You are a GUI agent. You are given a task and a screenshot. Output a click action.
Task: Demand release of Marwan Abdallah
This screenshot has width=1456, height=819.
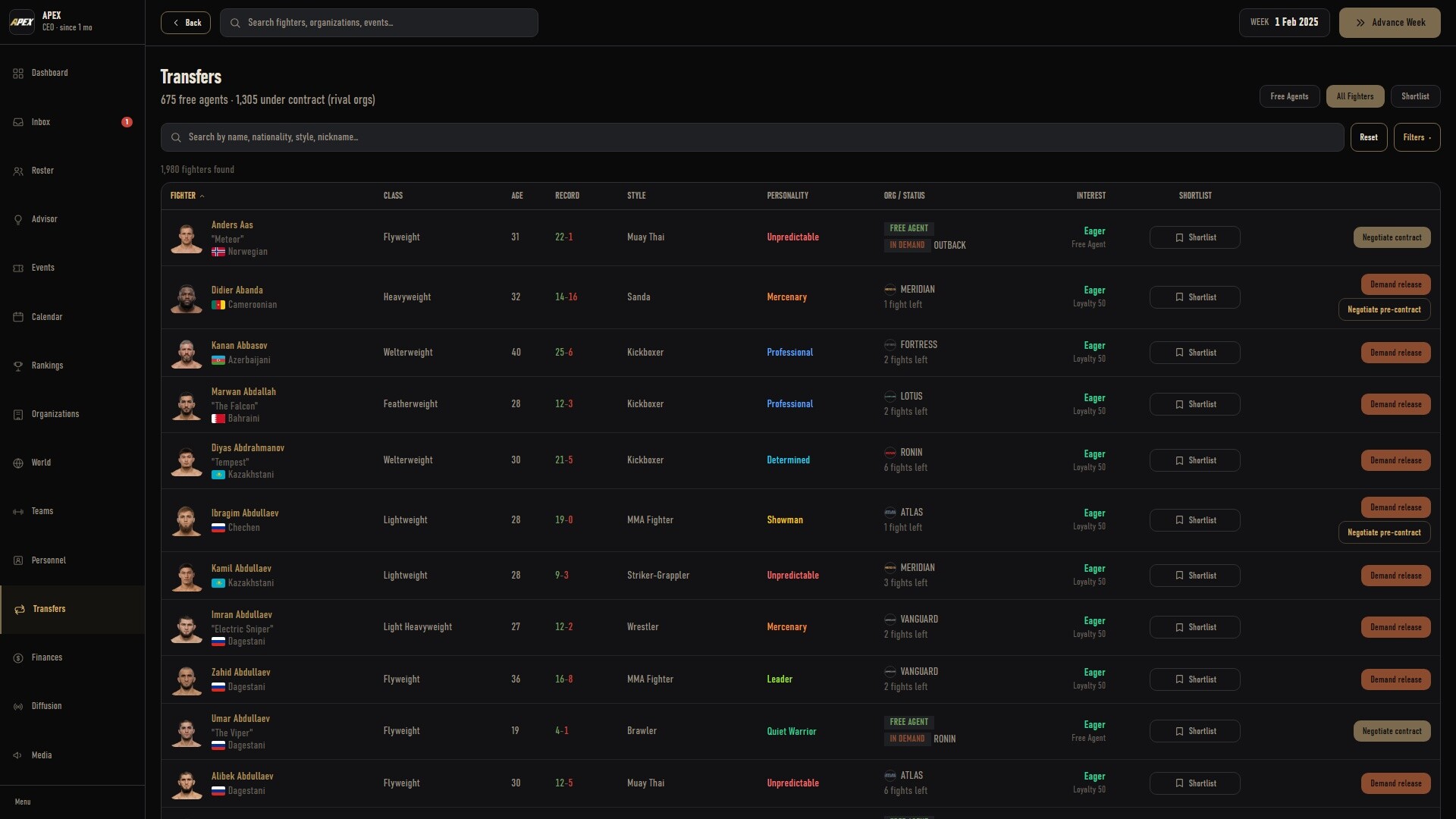[x=1395, y=404]
